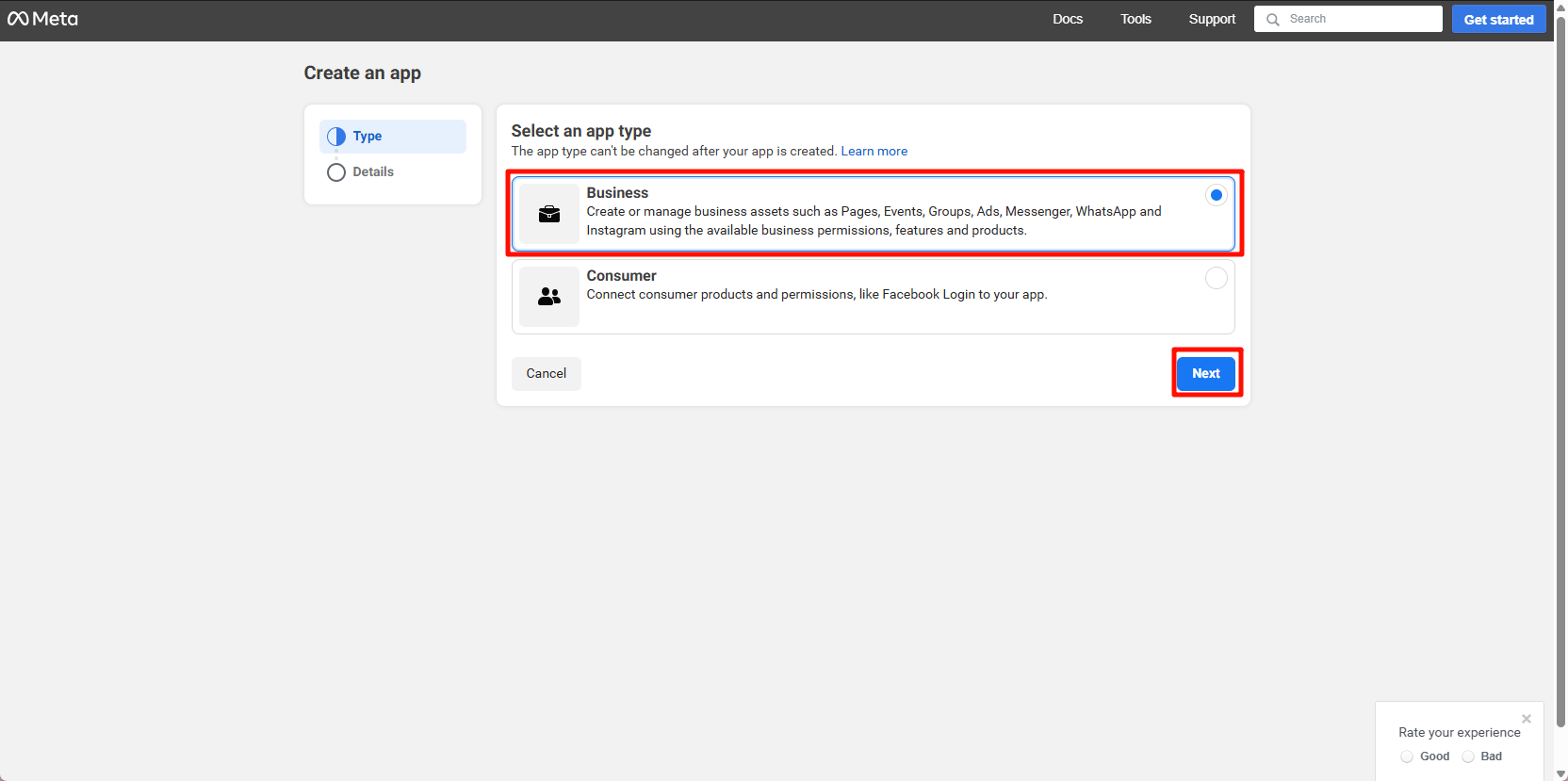This screenshot has width=1568, height=781.
Task: Cancel app creation
Action: pos(547,374)
